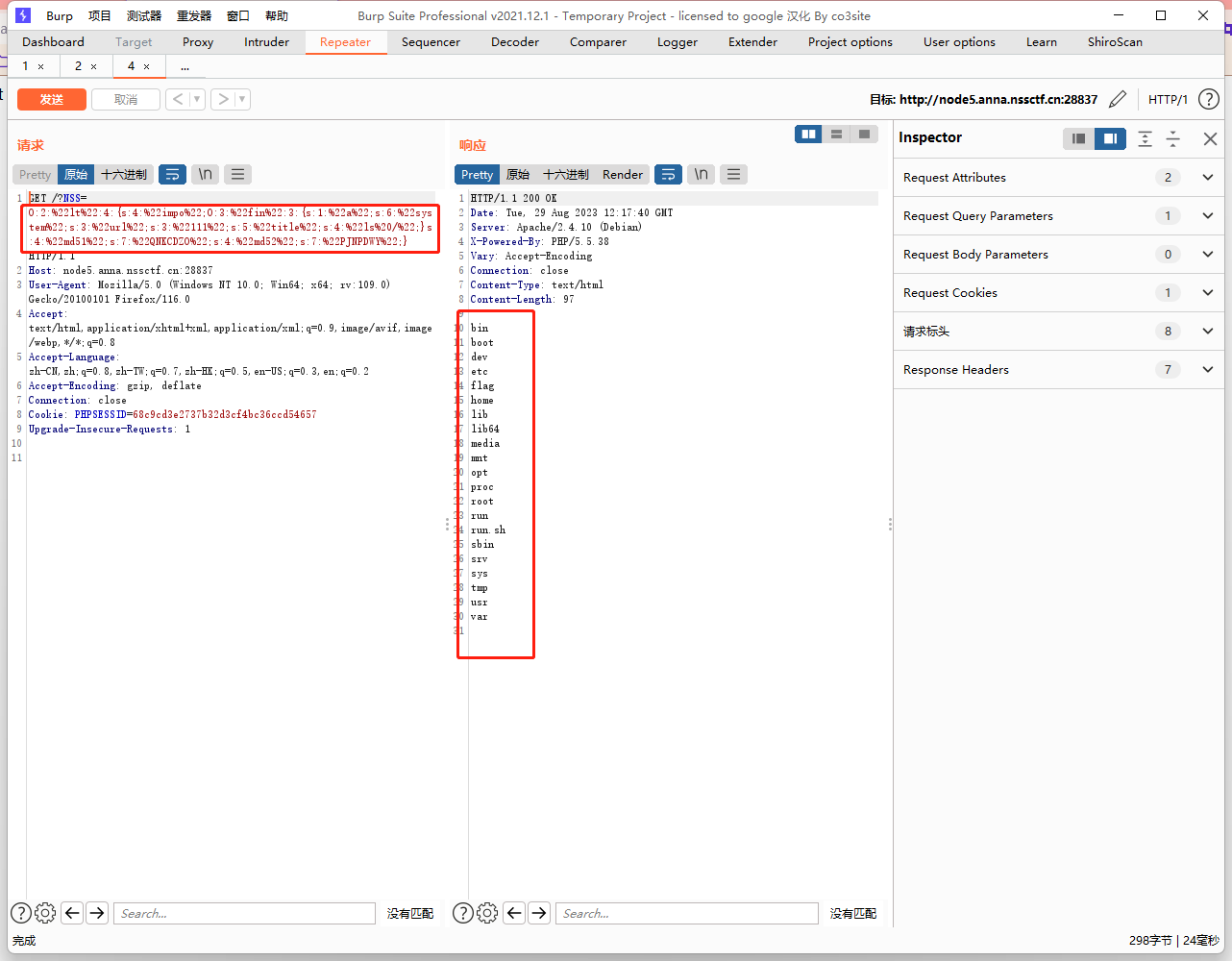Click the 取消 cancel button

pyautogui.click(x=126, y=99)
